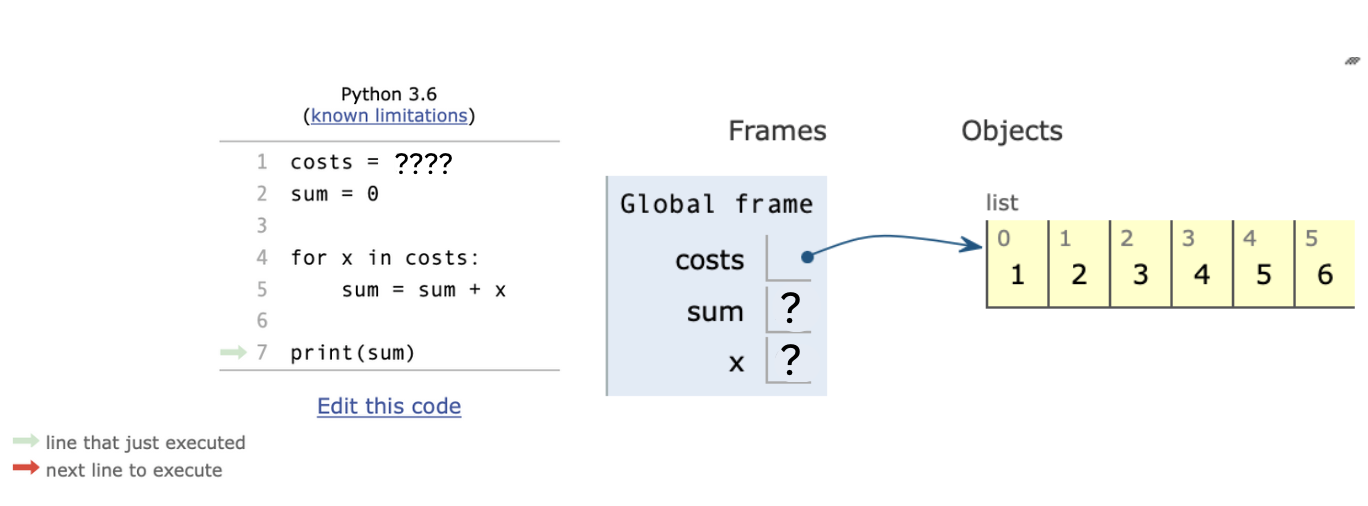Click the Objects column heading
The image size is (1368, 506).
1012,131
